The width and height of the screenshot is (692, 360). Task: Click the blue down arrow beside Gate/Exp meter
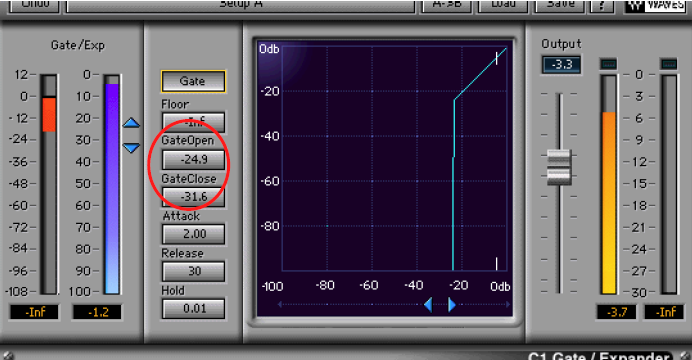click(131, 148)
